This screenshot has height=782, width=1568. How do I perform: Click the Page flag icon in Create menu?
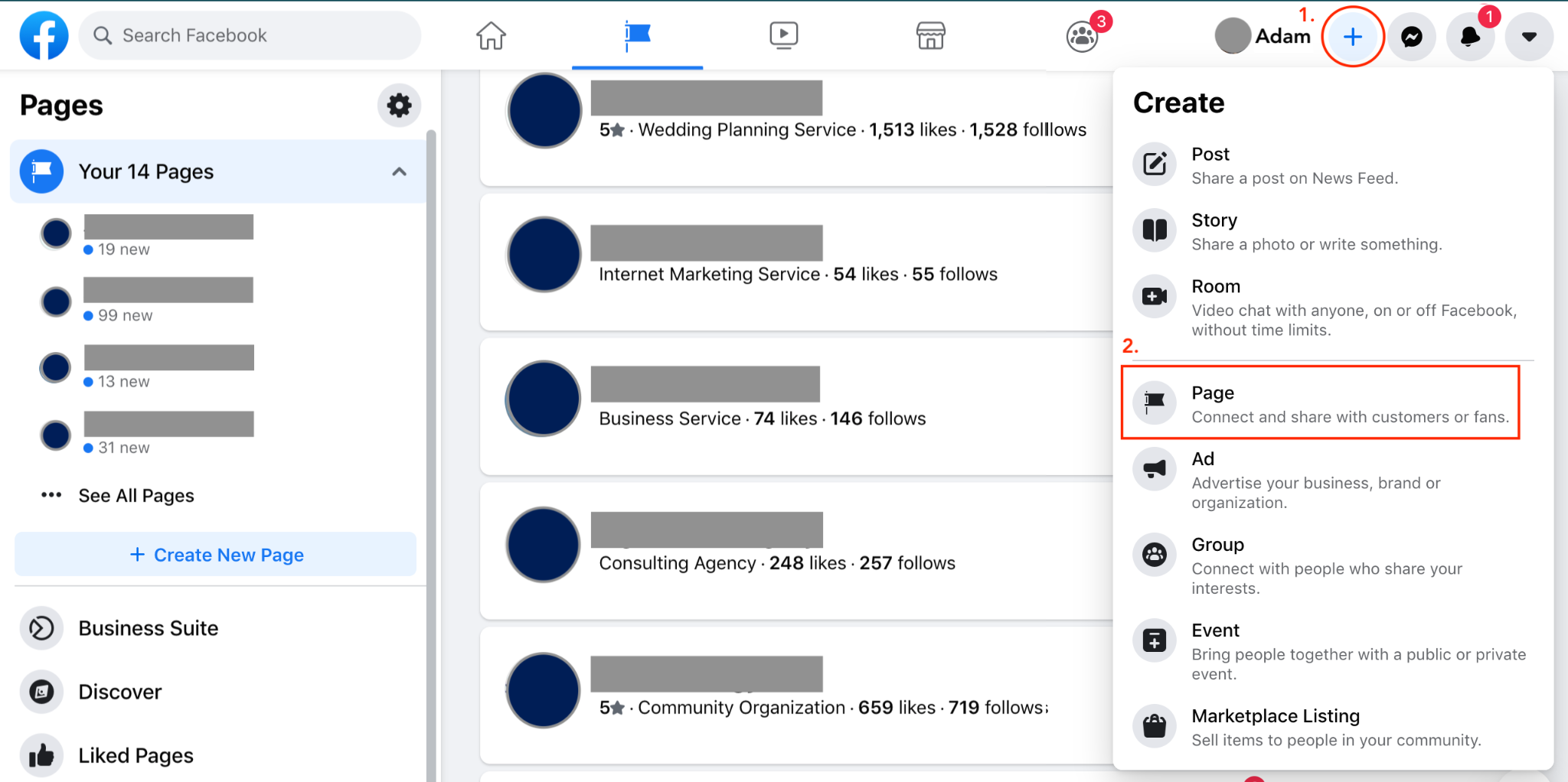tap(1155, 402)
